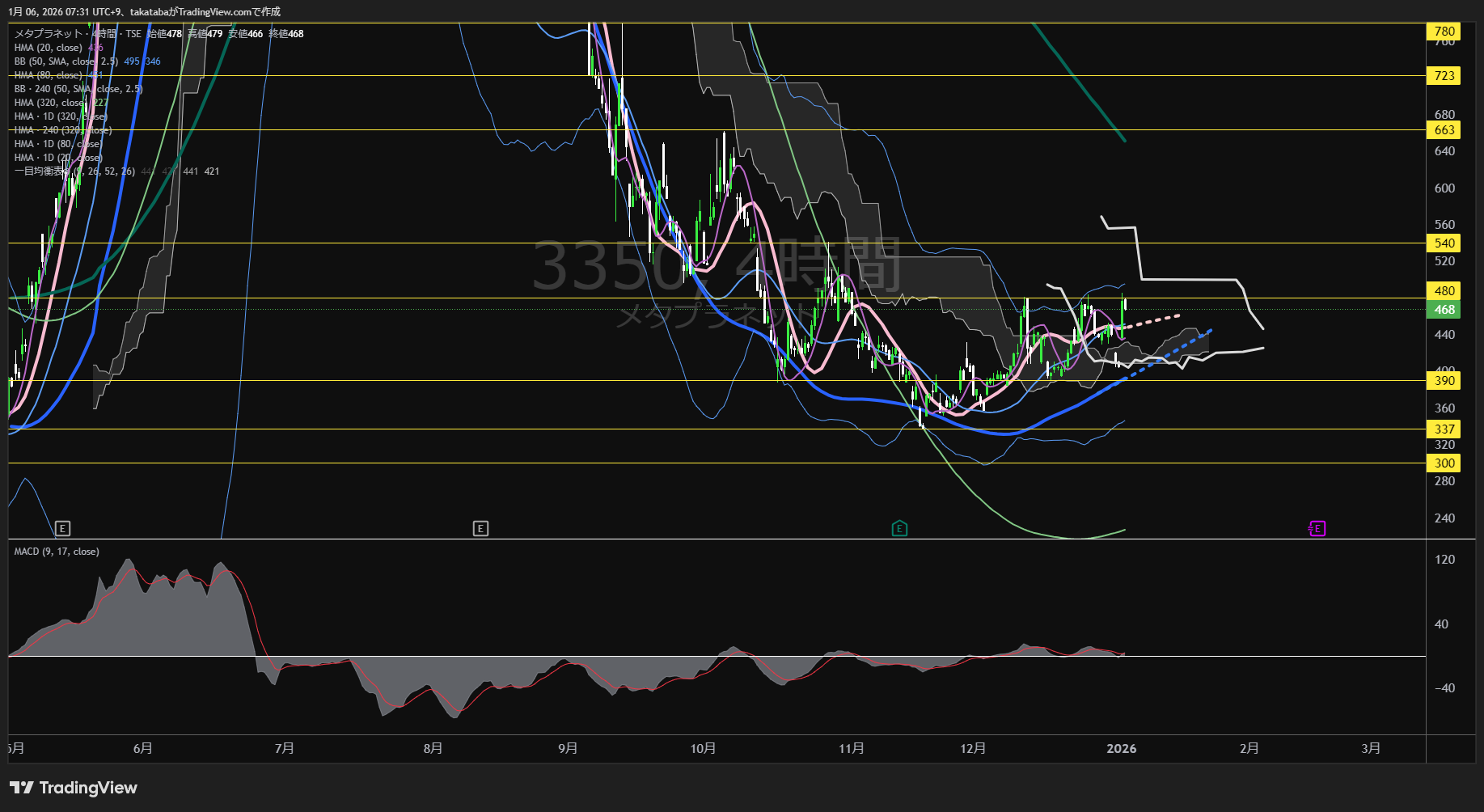Click the yellow 663 price level label

[1444, 130]
